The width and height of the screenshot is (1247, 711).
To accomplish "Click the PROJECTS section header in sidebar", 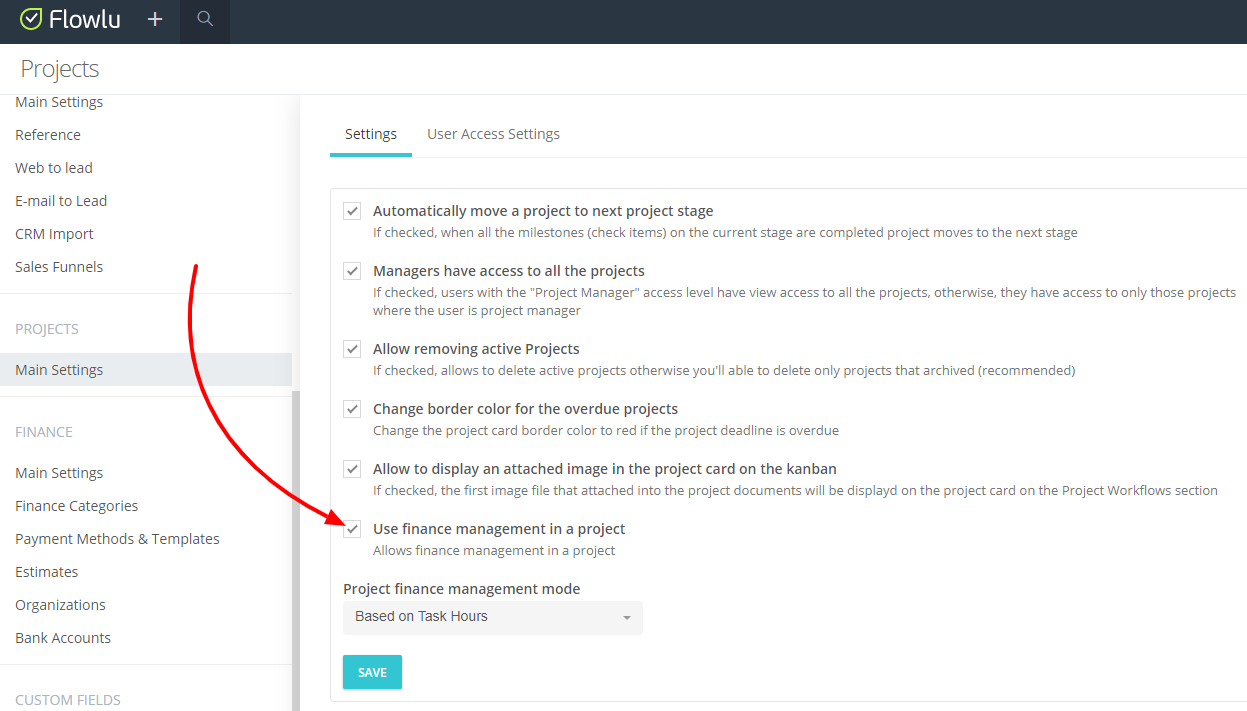I will click(x=47, y=329).
